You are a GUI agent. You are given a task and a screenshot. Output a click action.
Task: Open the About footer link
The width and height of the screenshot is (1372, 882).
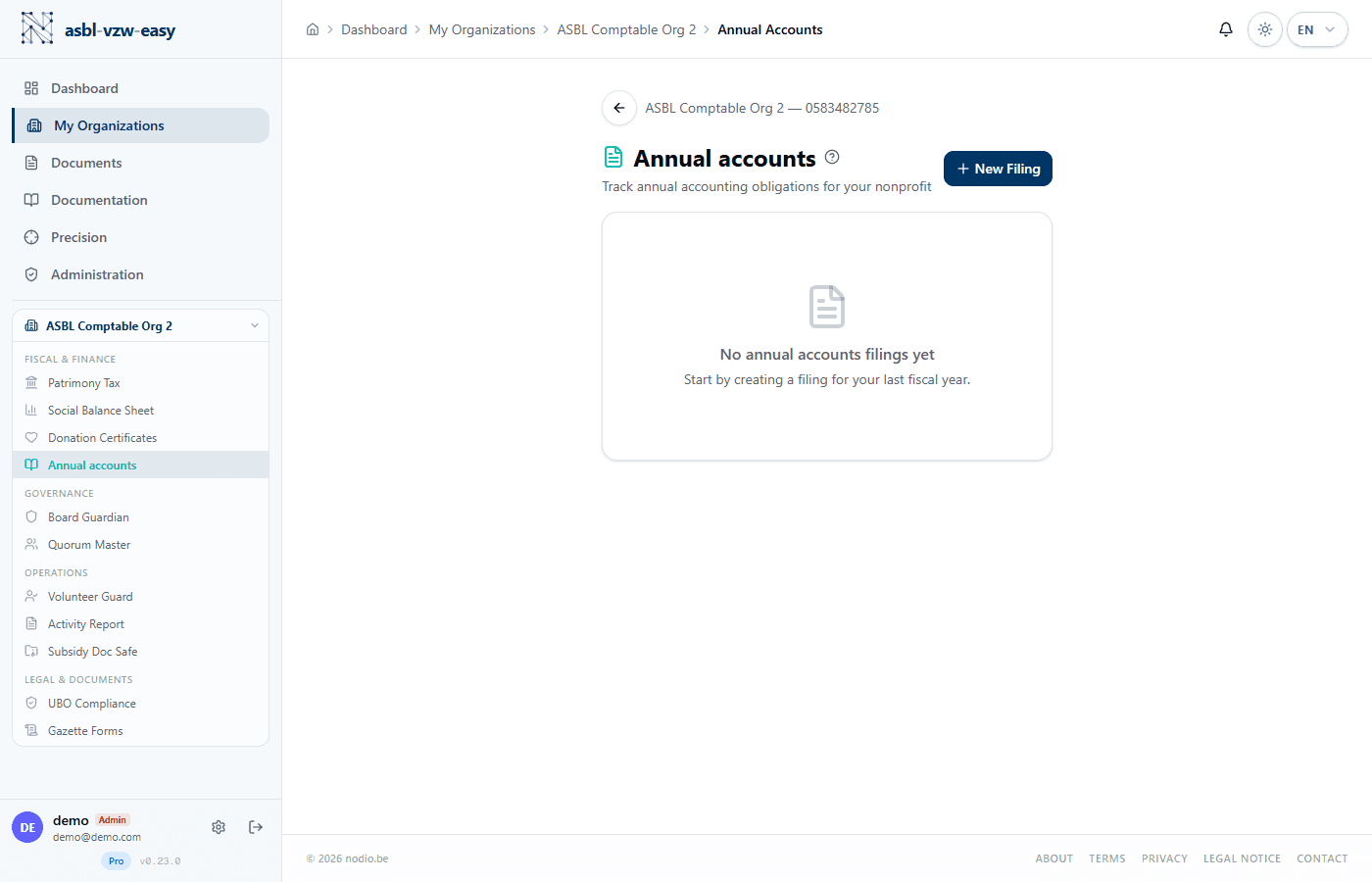[1054, 858]
